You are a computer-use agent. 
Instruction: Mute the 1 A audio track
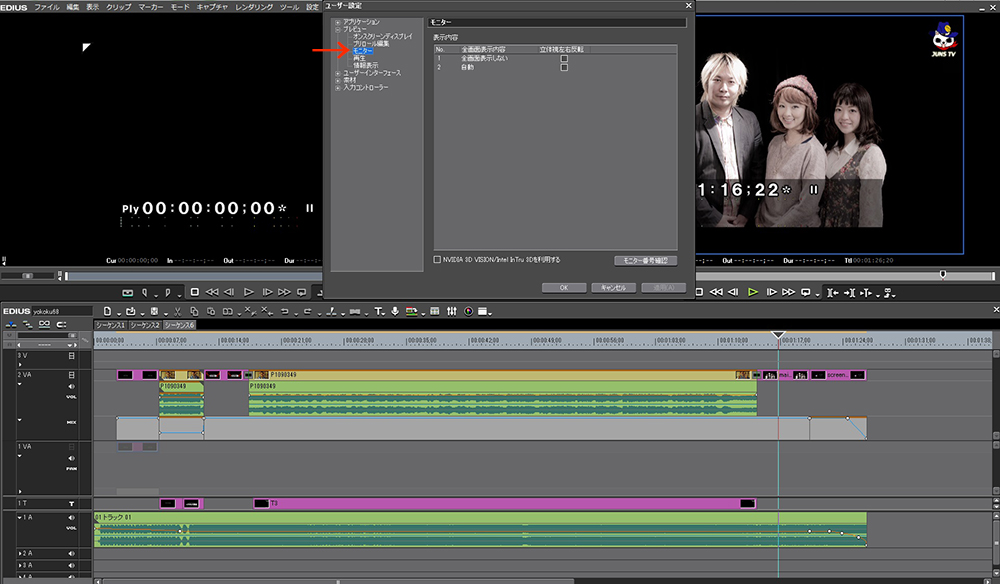click(x=71, y=518)
